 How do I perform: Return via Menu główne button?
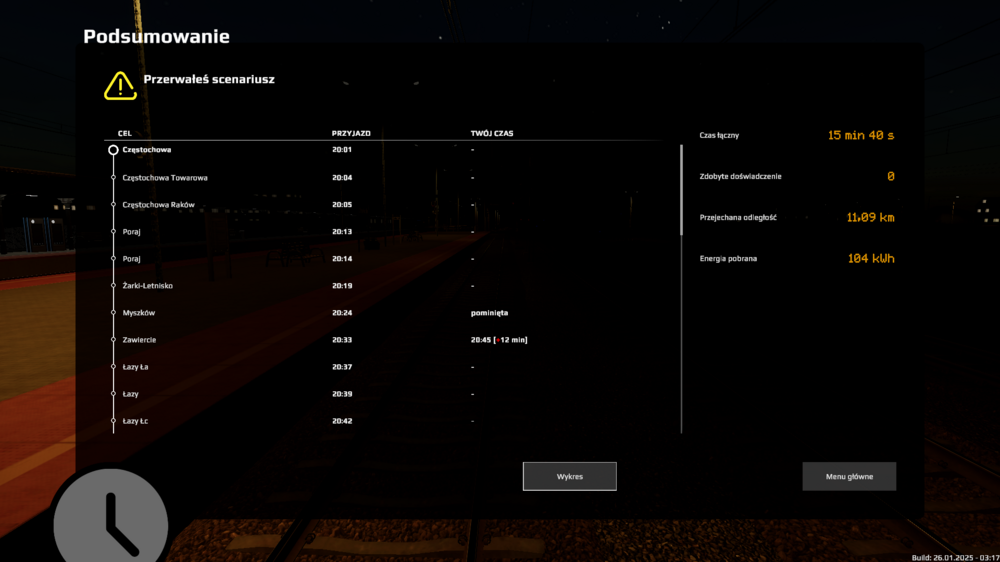point(849,477)
